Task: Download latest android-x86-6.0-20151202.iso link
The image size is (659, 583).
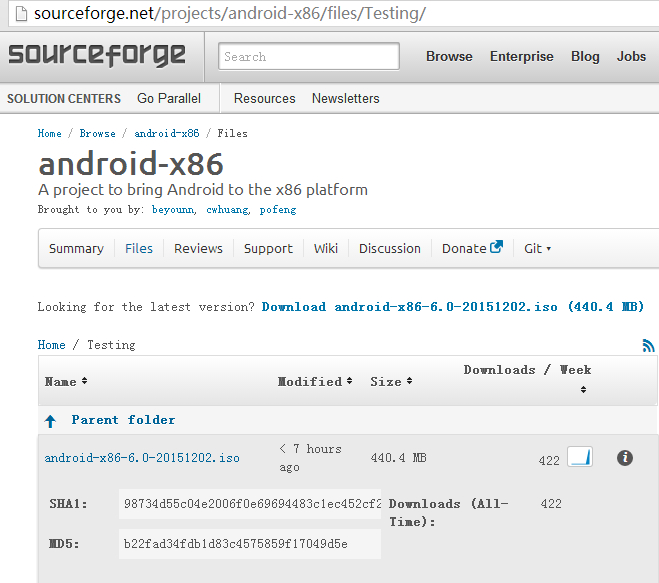Action: (453, 307)
